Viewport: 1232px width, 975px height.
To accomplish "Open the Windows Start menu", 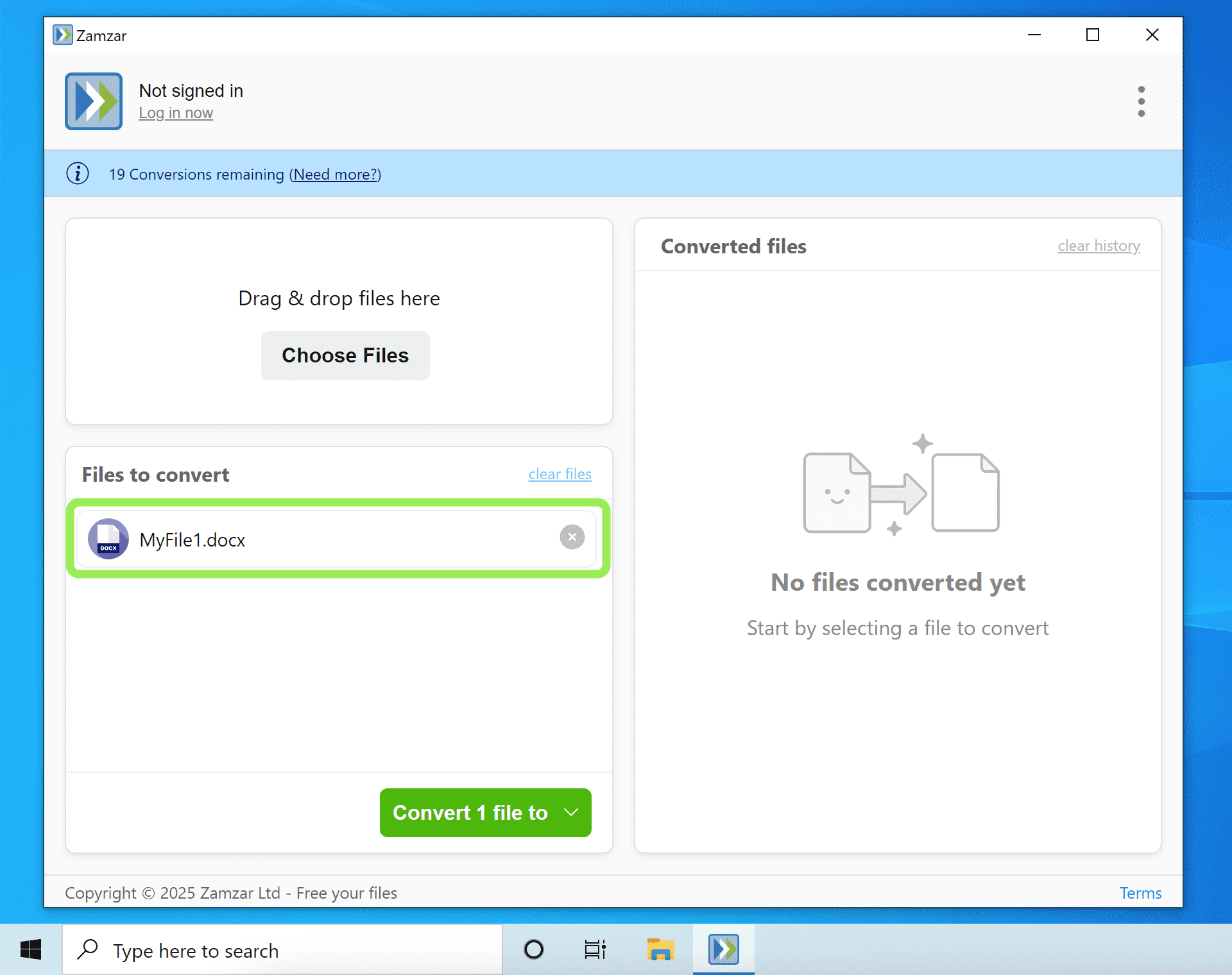I will 30,949.
